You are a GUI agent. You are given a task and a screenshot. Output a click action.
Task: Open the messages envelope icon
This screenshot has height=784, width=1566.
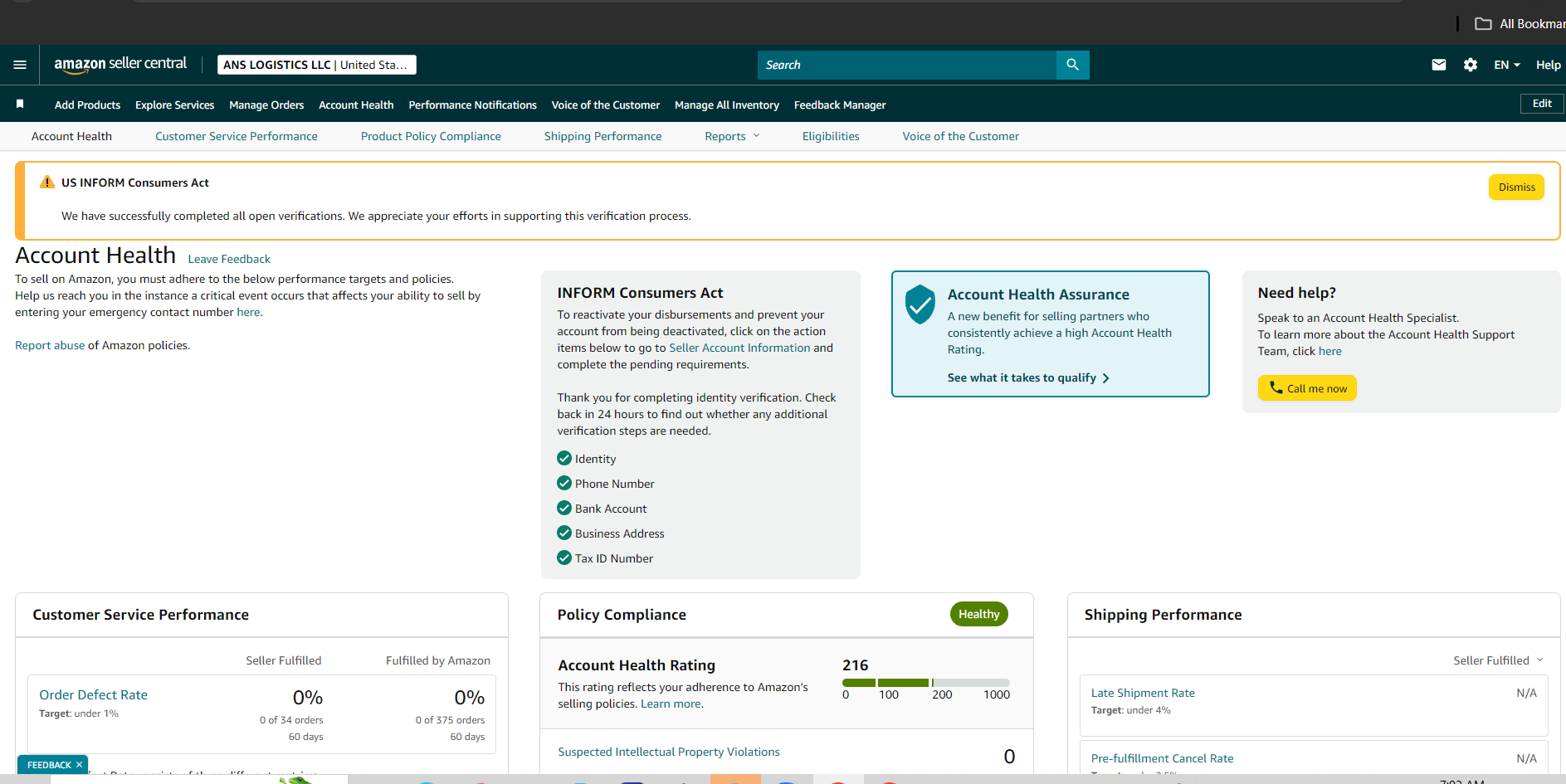(1439, 65)
